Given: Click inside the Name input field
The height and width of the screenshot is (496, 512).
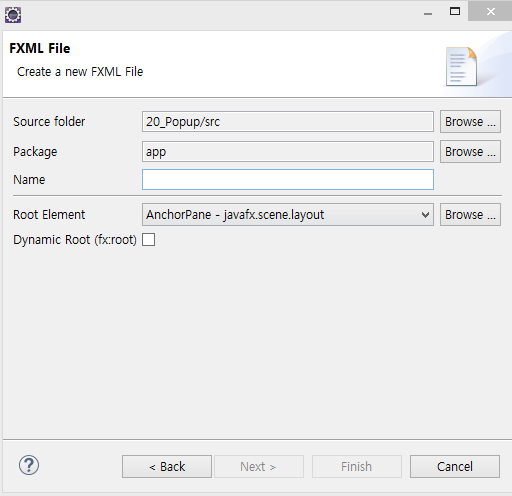Looking at the screenshot, I should (288, 179).
